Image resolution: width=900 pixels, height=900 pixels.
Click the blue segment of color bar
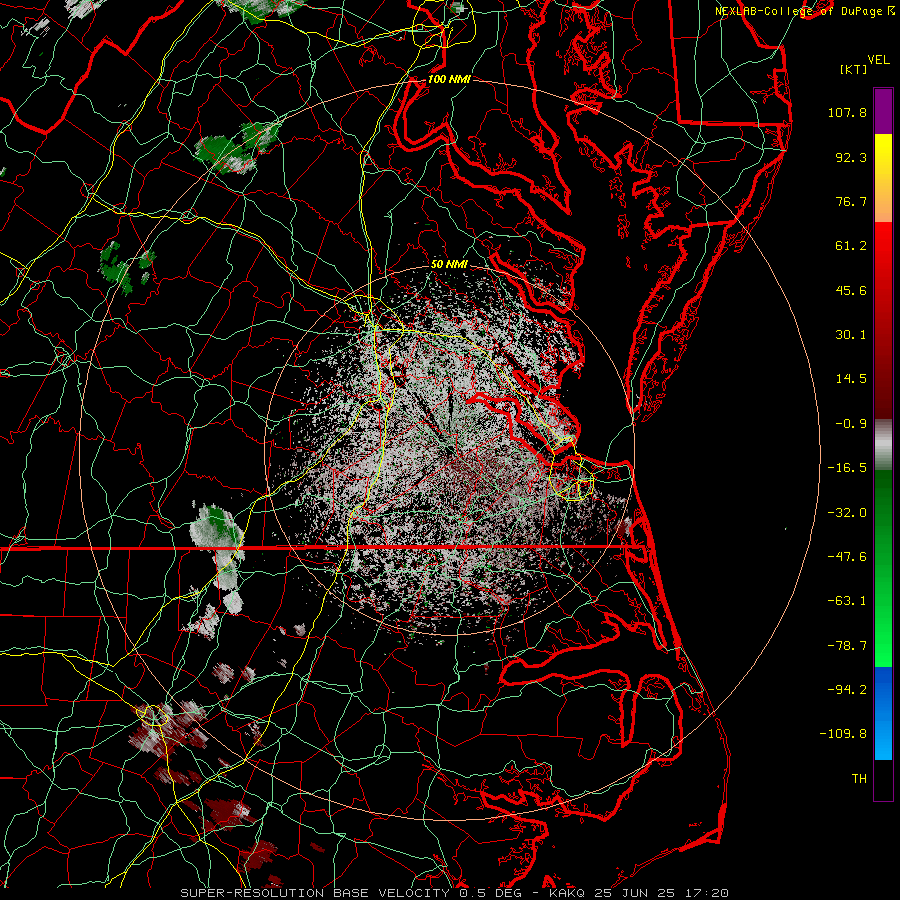(883, 713)
